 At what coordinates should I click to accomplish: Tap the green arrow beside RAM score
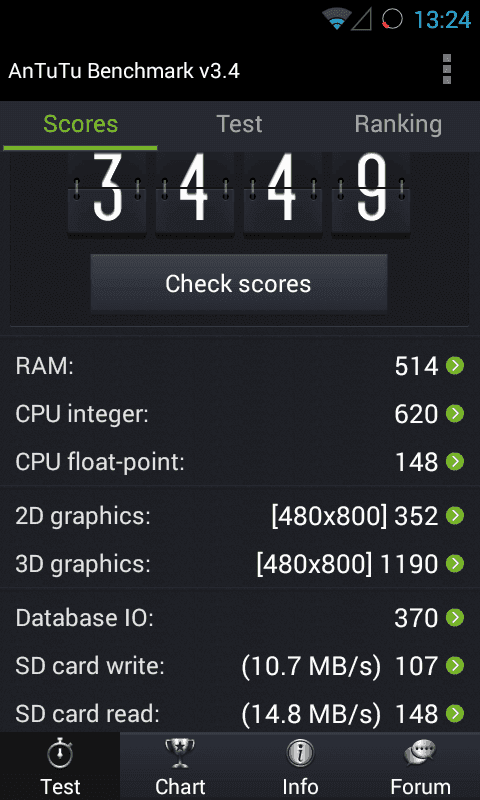pyautogui.click(x=455, y=366)
